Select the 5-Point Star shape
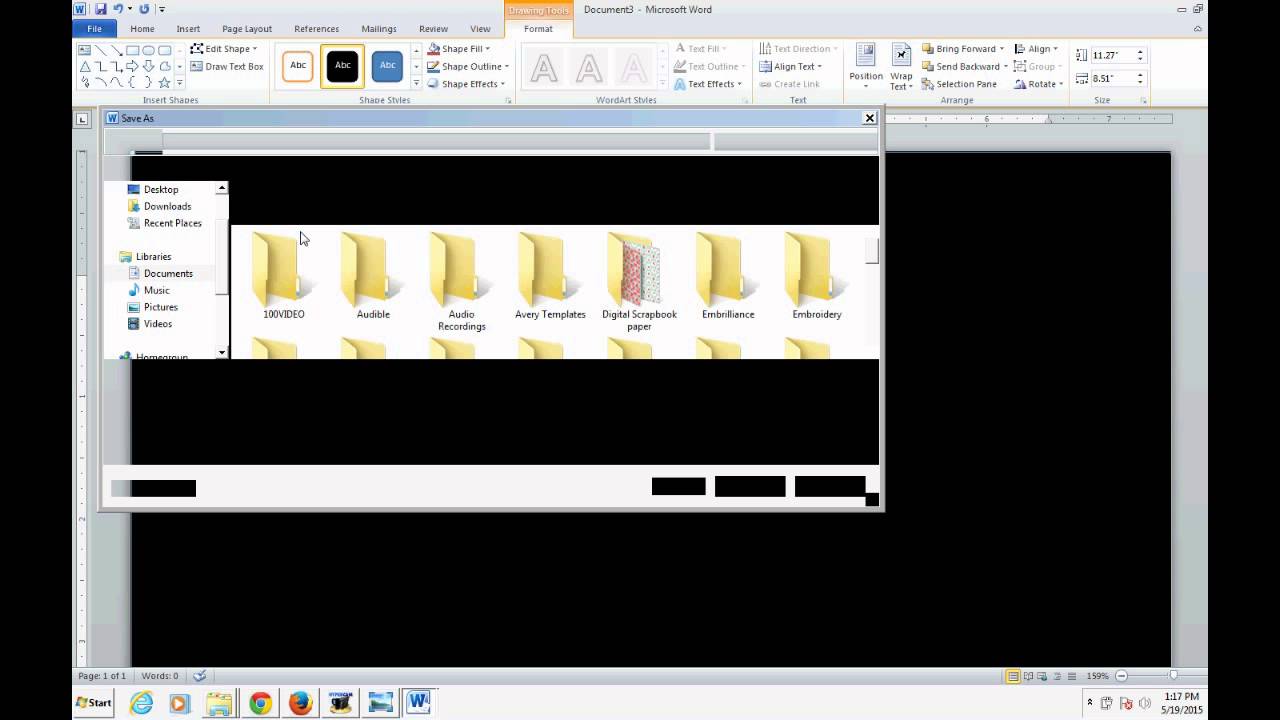Viewport: 1280px width, 720px height. click(x=164, y=82)
